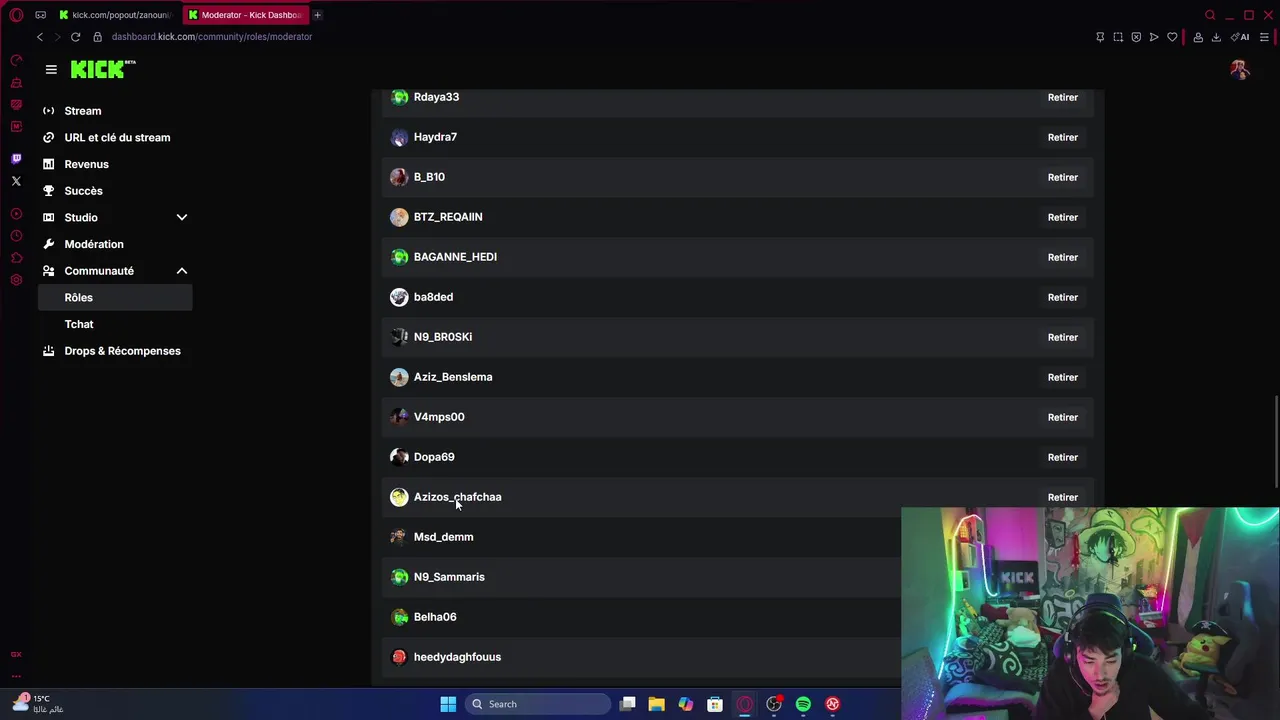Image resolution: width=1280 pixels, height=720 pixels.
Task: Open X (Twitter) in Opera sidebar
Action: point(16,181)
